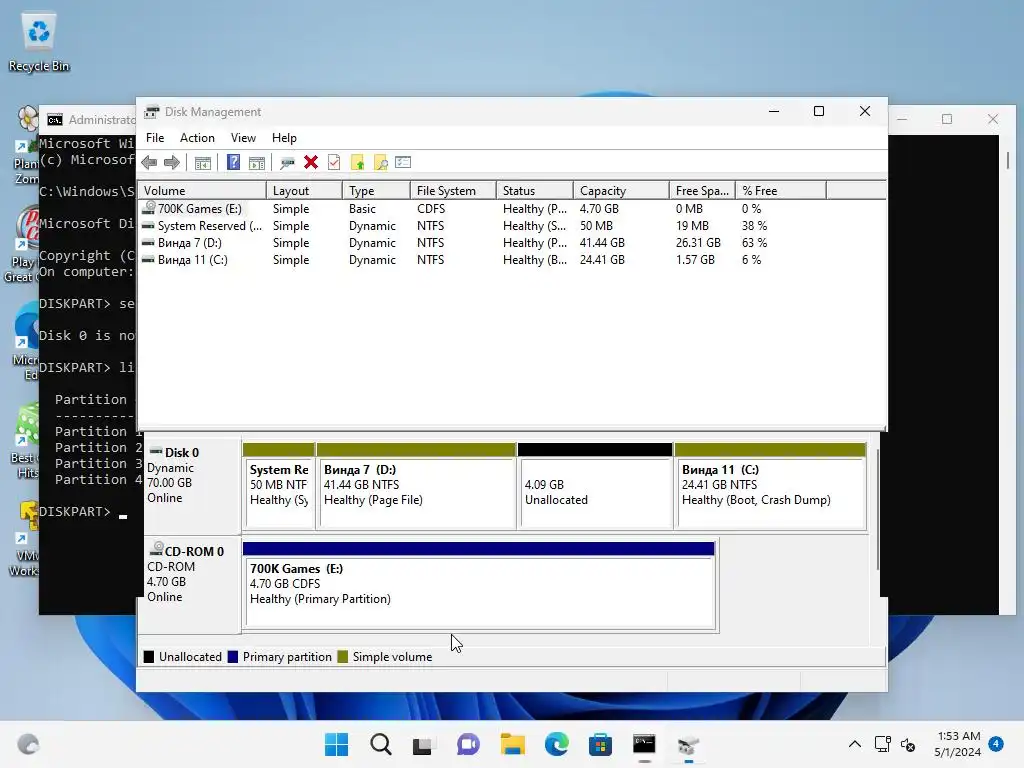
Task: Sort by the % Free column header
Action: click(x=780, y=191)
